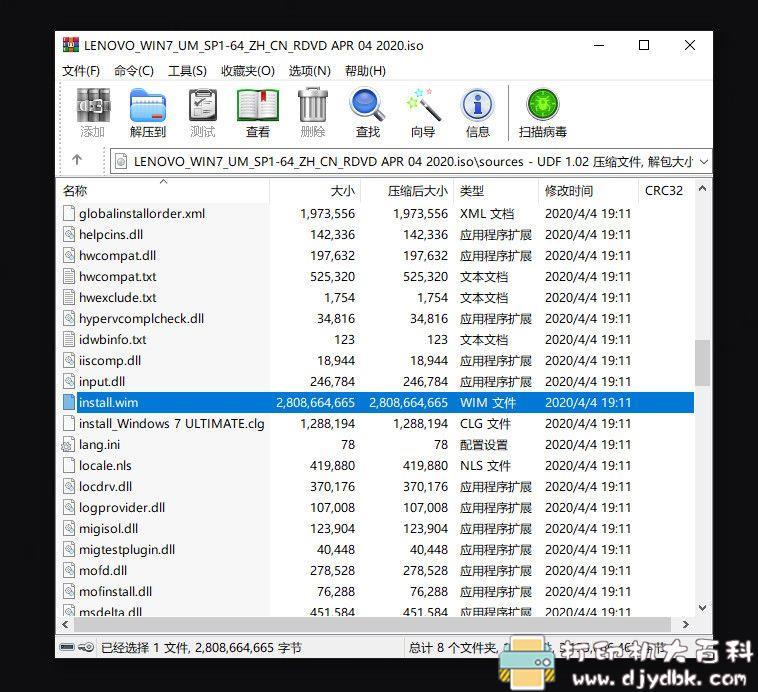
Task: Click the scroll down arrow of file list
Action: (x=702, y=607)
